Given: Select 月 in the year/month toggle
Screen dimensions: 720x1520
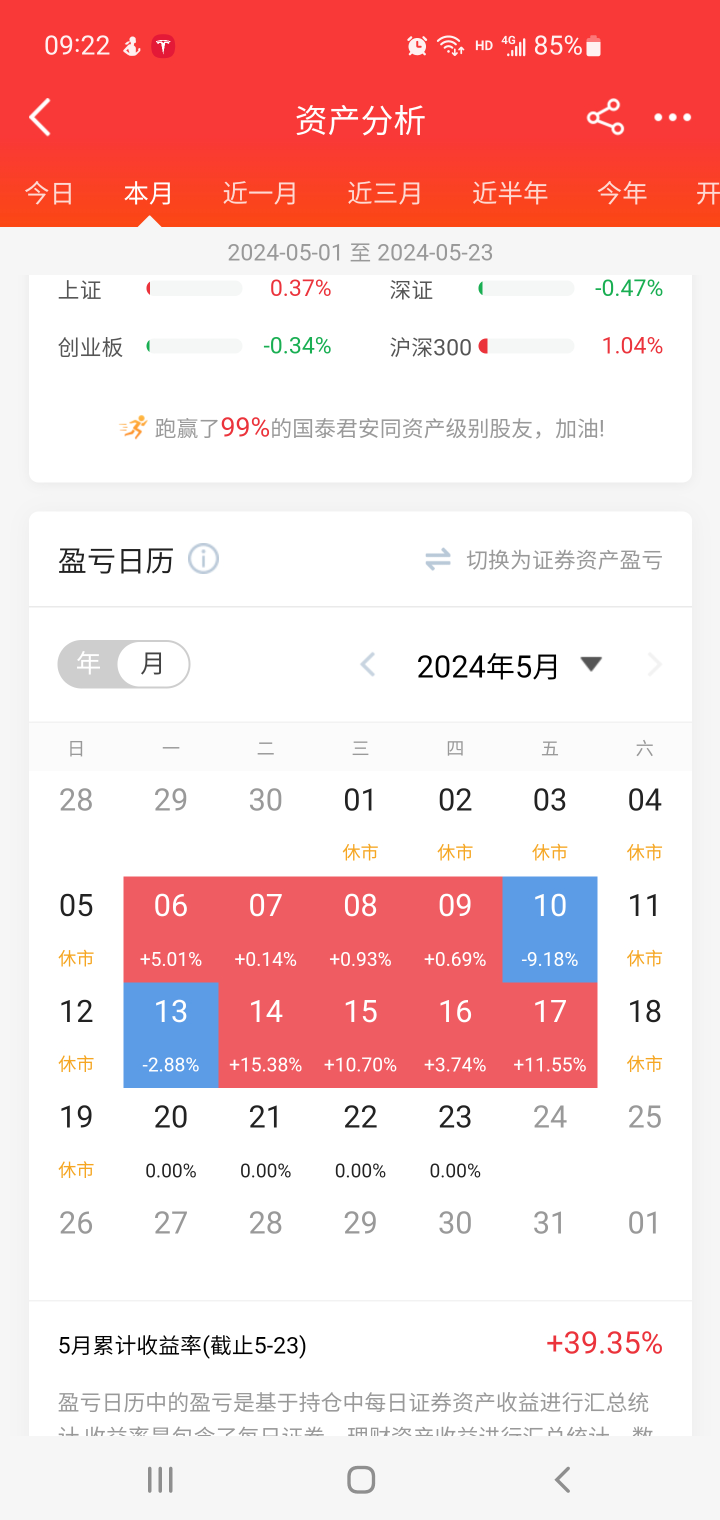Looking at the screenshot, I should (x=152, y=664).
